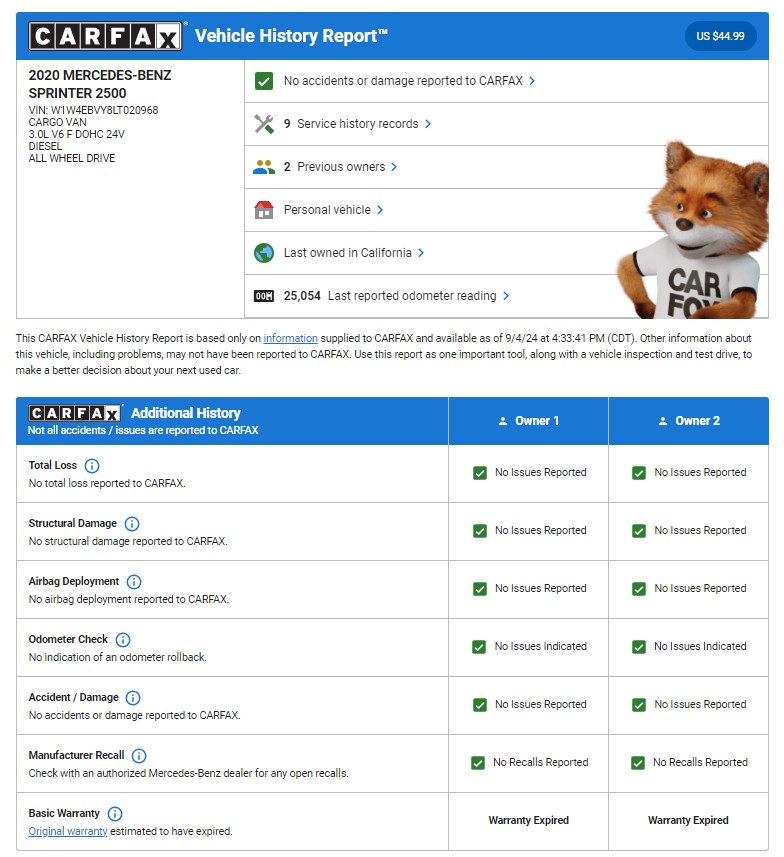Click Accident / Damage check mark for Owner 2
Image resolution: width=784 pixels, height=857 pixels.
tap(639, 705)
